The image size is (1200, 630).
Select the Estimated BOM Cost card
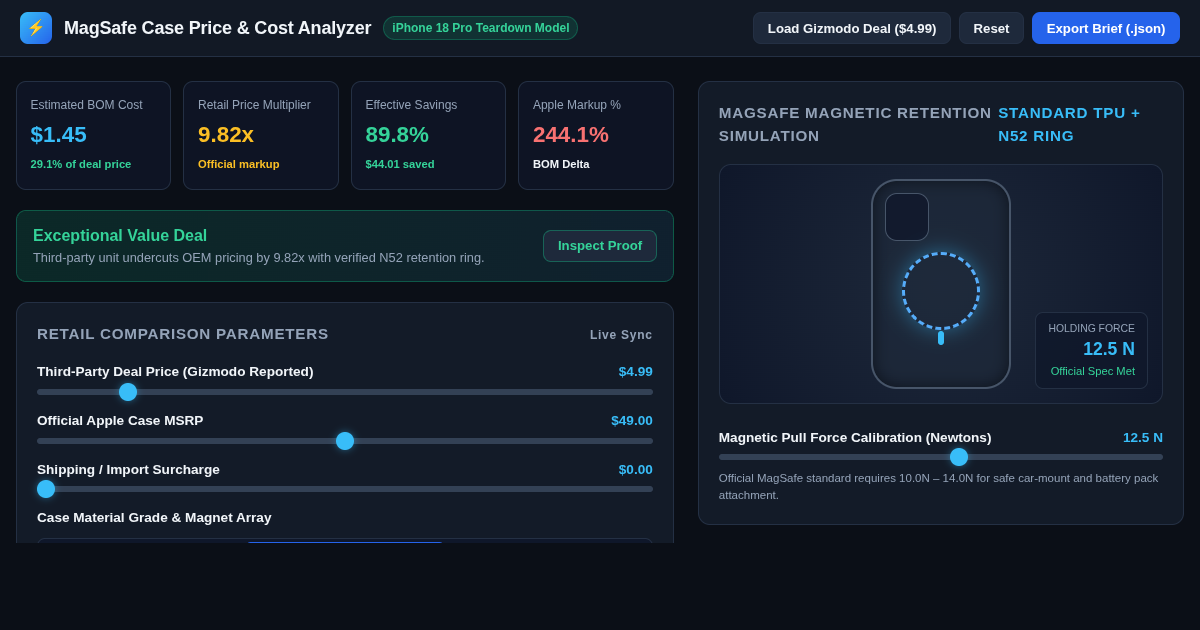click(93, 135)
